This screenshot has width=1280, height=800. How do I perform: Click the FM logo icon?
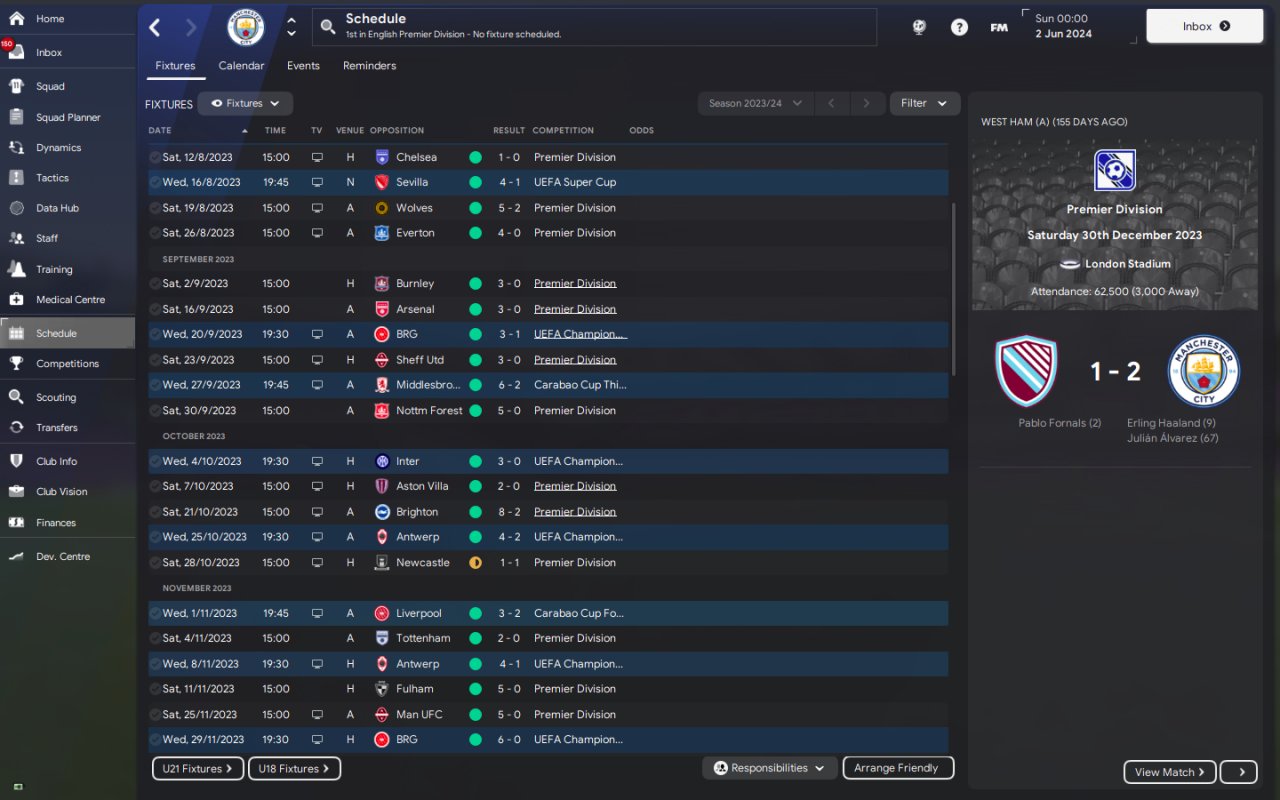tap(999, 27)
